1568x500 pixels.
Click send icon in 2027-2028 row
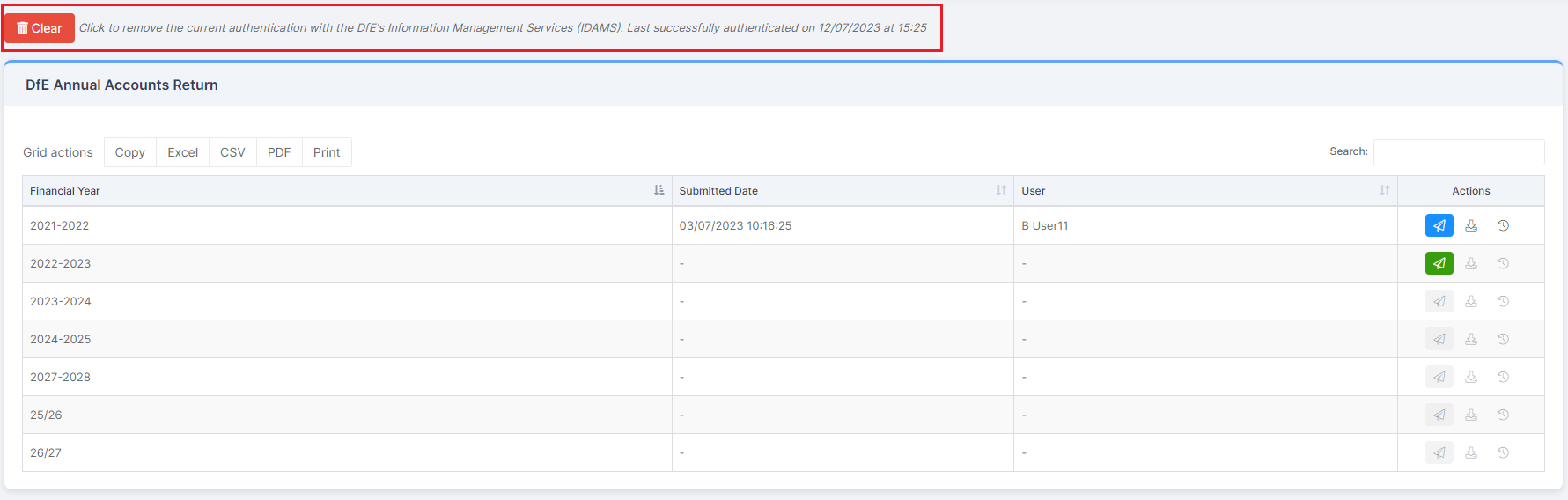click(x=1439, y=377)
